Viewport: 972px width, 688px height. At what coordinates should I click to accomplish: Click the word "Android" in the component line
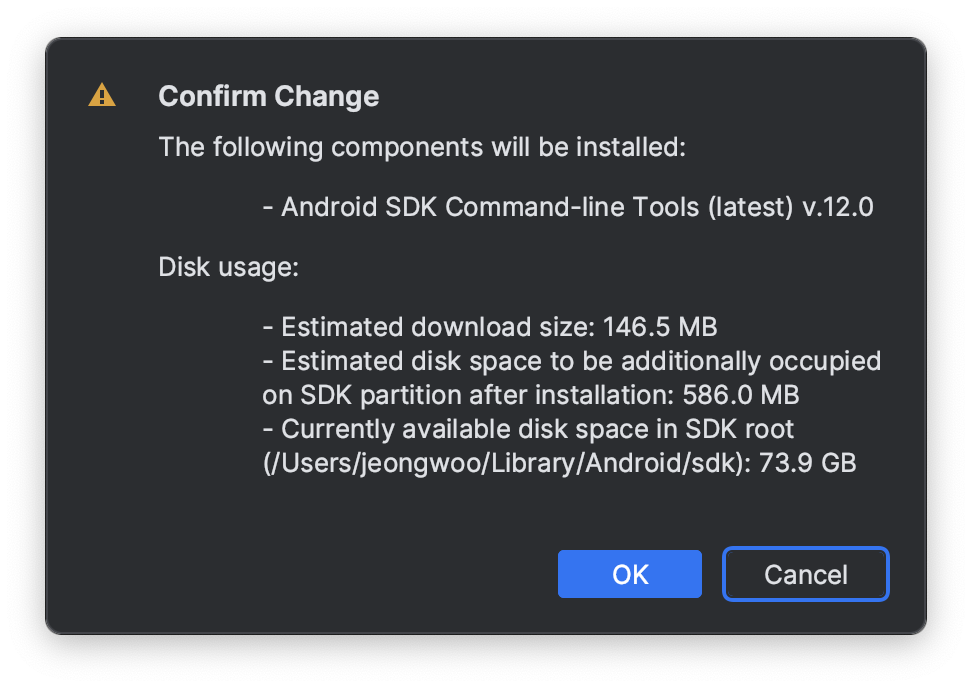point(324,207)
